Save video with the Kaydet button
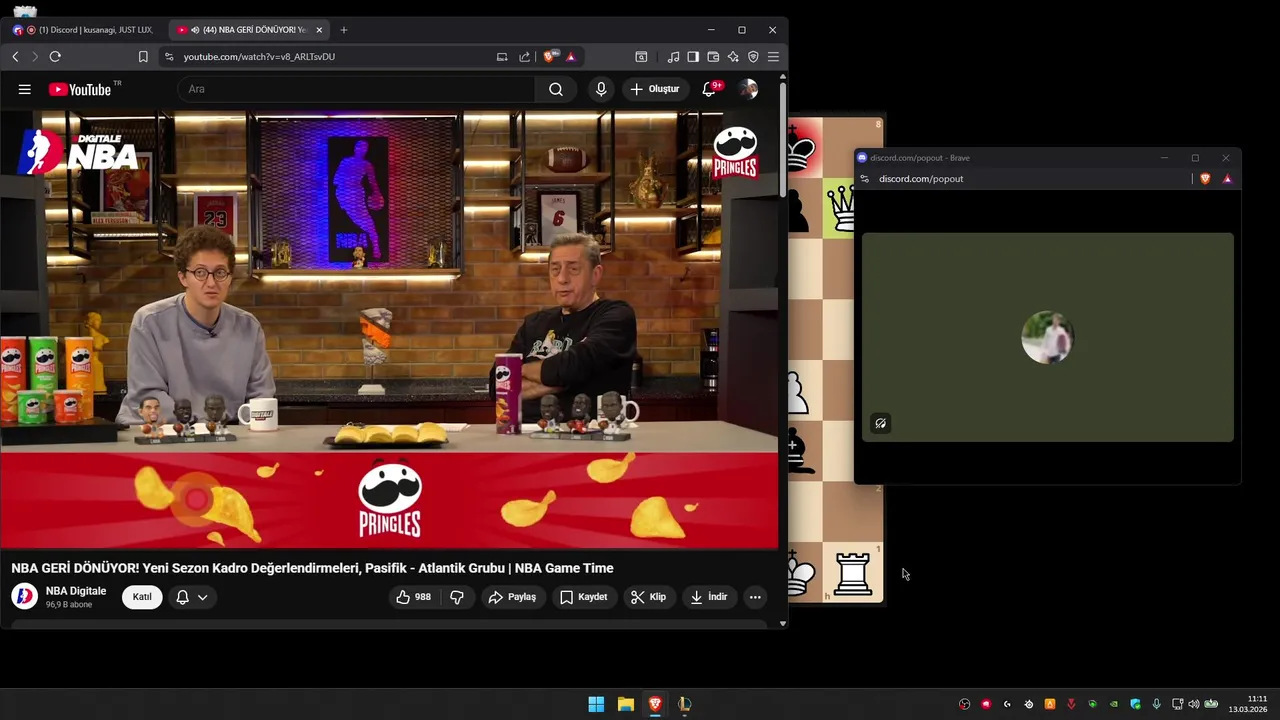This screenshot has width=1280, height=720. click(584, 597)
